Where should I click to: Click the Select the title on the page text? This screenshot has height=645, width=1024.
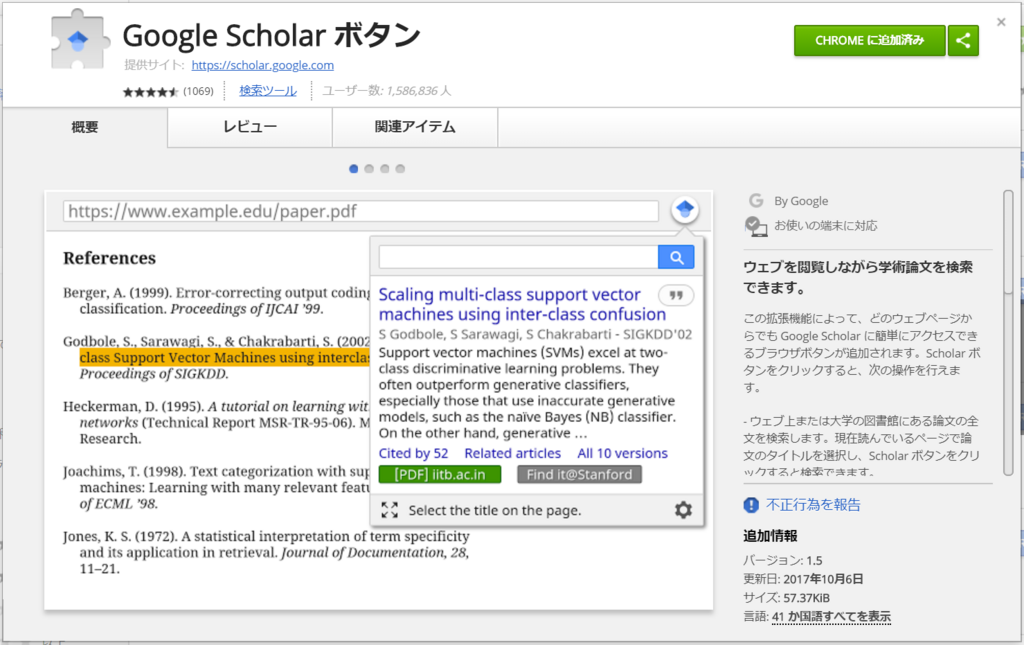point(495,511)
